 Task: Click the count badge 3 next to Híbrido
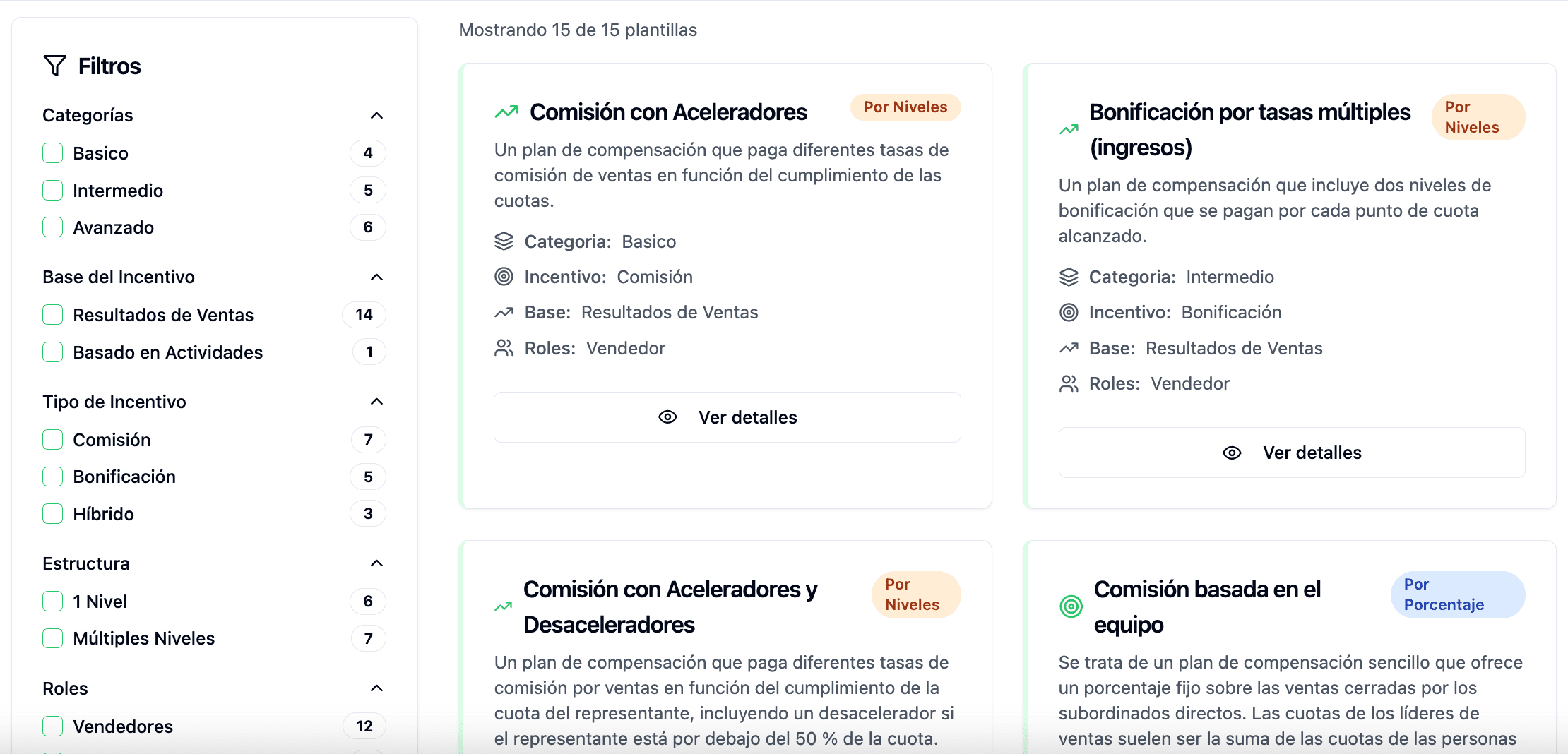click(x=368, y=514)
